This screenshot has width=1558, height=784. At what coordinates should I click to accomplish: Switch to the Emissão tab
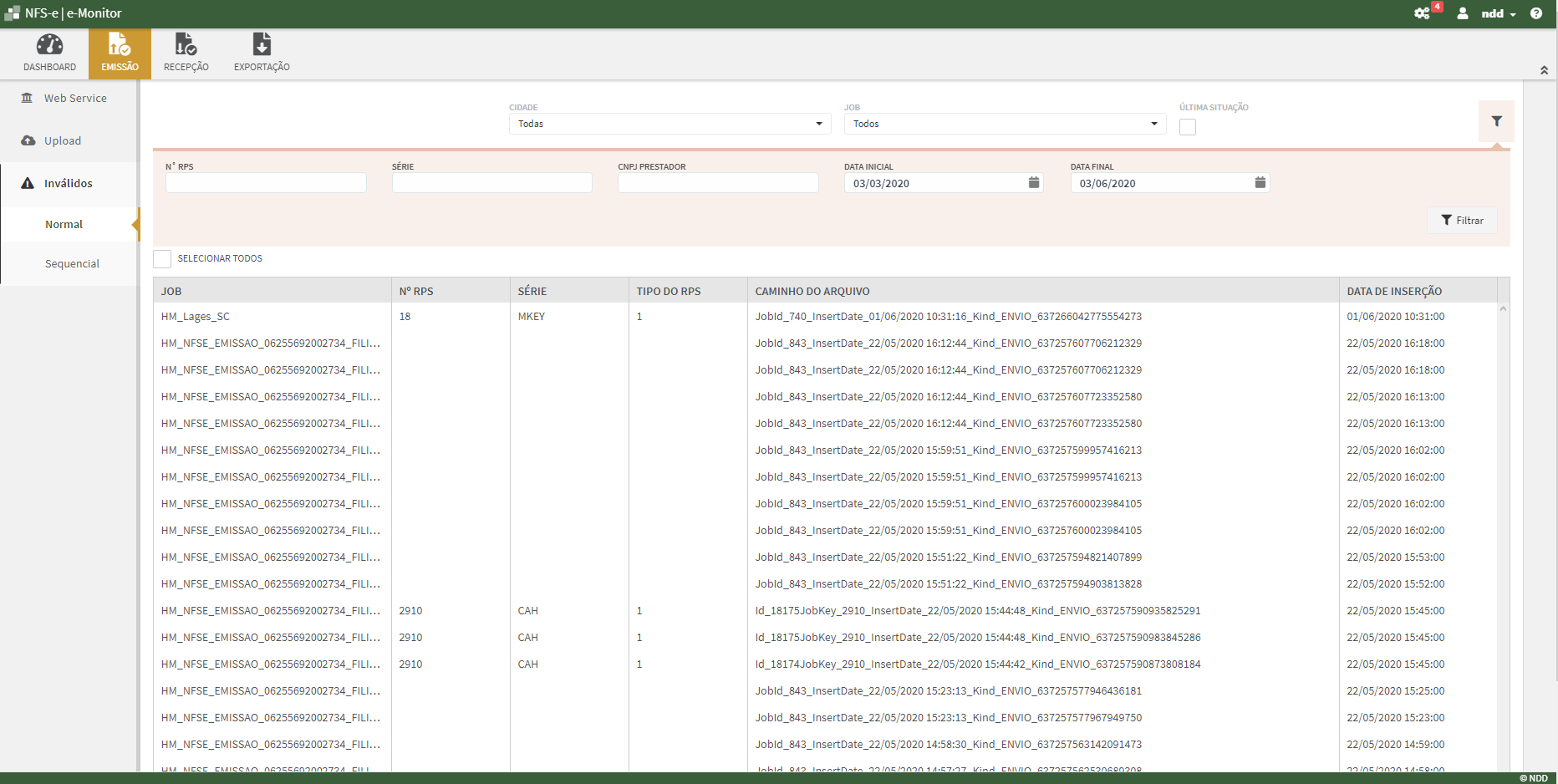tap(120, 53)
